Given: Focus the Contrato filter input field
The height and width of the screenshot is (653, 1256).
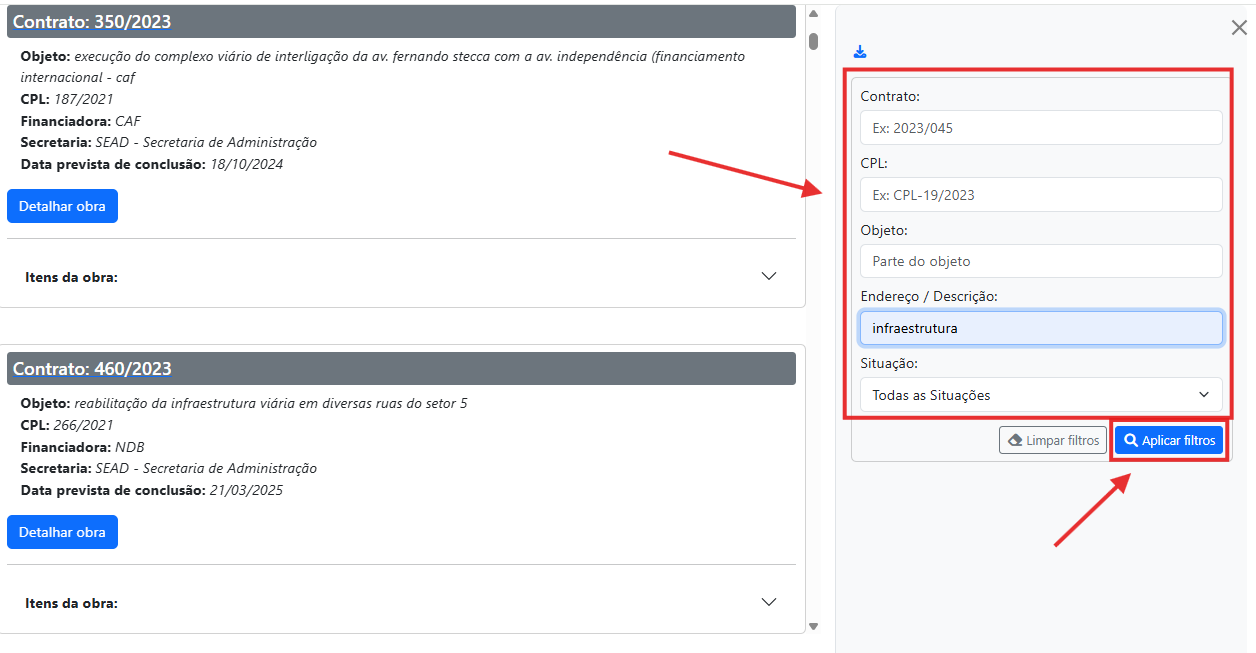Looking at the screenshot, I should (1040, 128).
